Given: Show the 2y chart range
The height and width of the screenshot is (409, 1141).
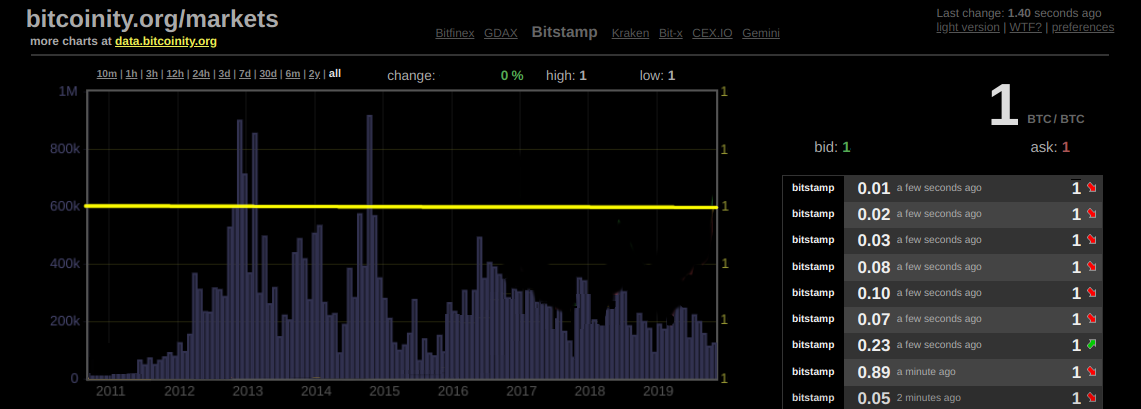Looking at the screenshot, I should [314, 74].
